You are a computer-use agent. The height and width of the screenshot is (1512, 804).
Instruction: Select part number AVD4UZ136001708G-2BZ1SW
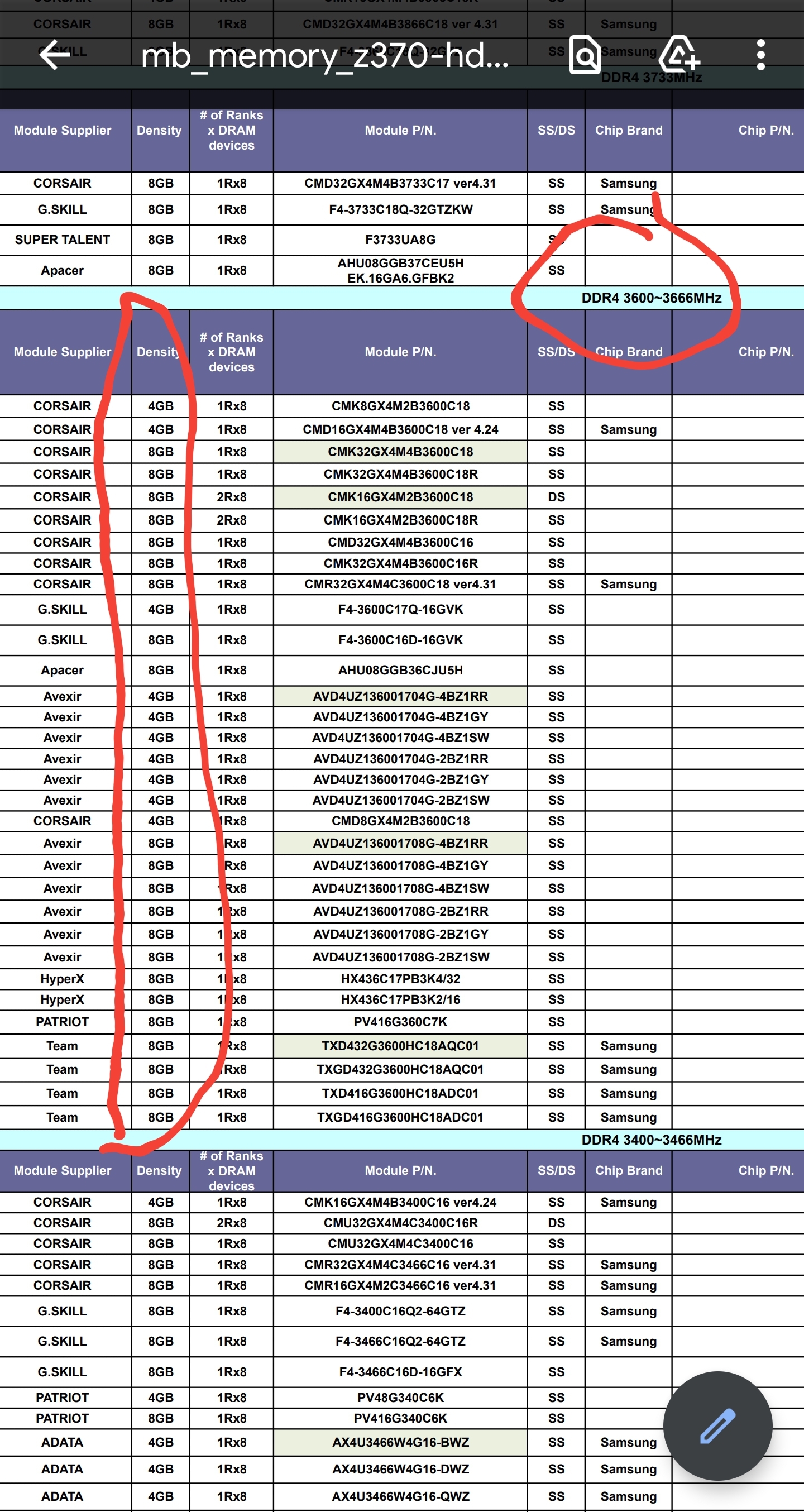pos(400,957)
